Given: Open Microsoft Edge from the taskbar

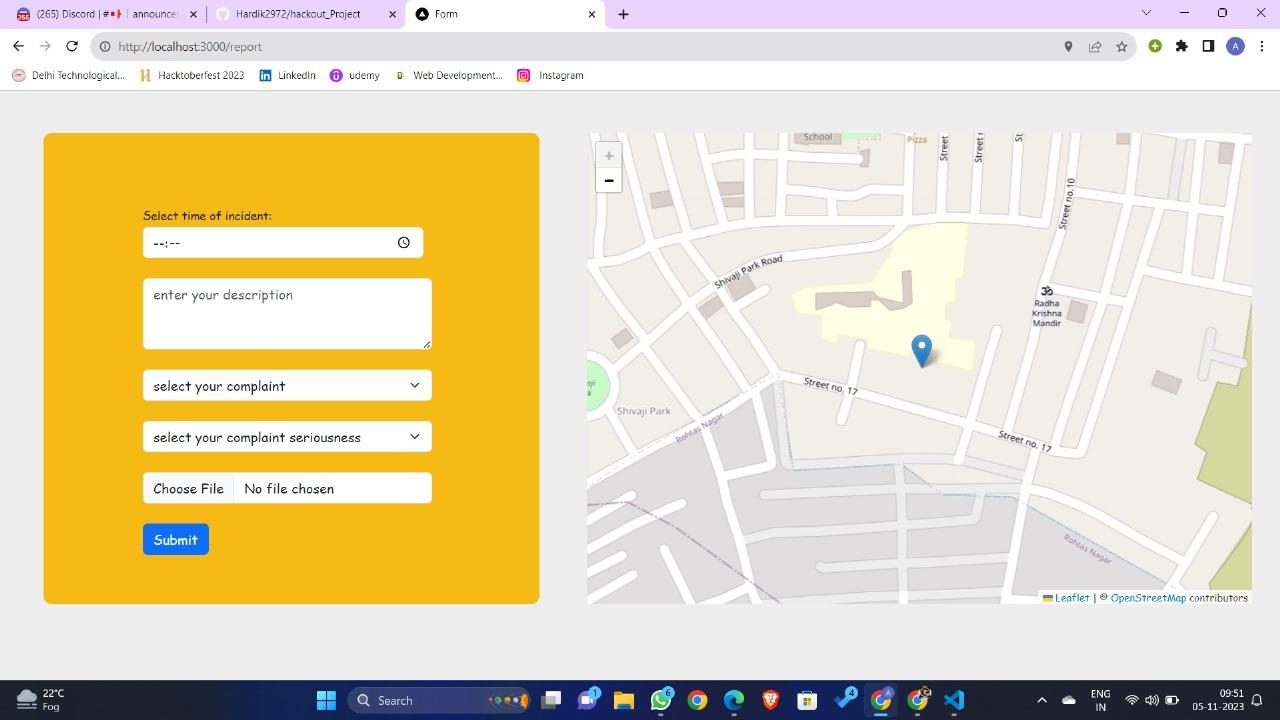Looking at the screenshot, I should pos(734,700).
